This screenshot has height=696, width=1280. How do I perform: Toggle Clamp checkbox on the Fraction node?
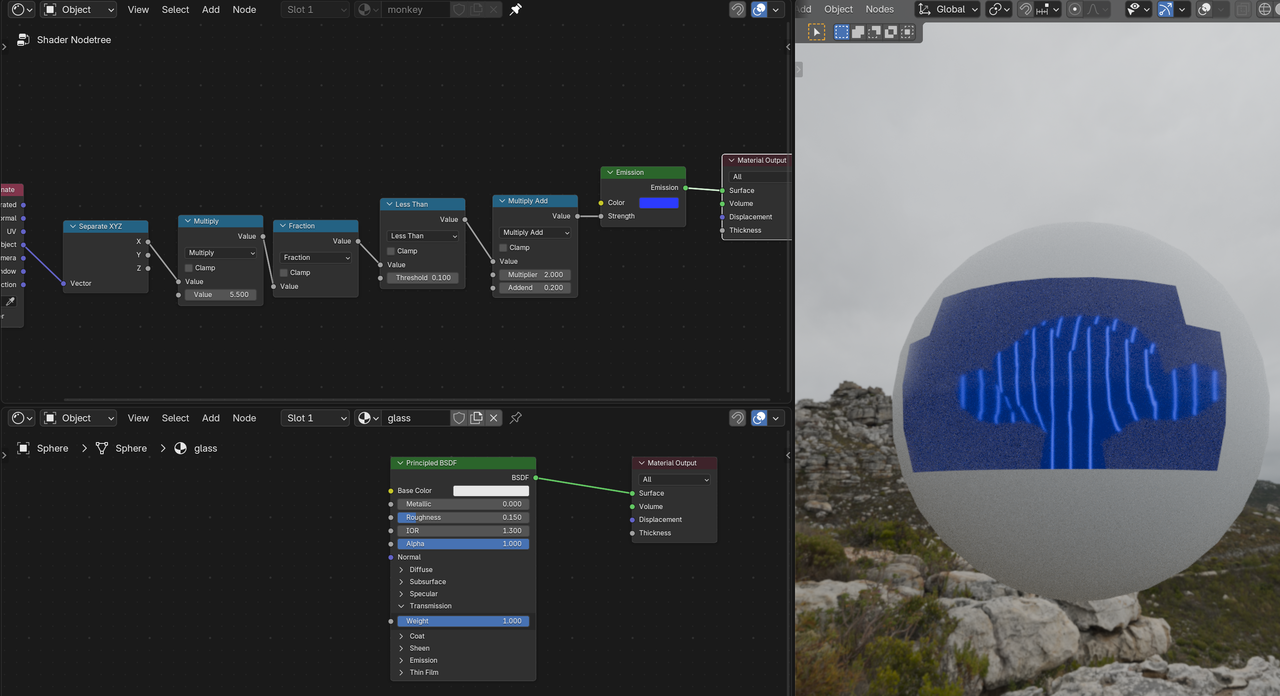(284, 272)
